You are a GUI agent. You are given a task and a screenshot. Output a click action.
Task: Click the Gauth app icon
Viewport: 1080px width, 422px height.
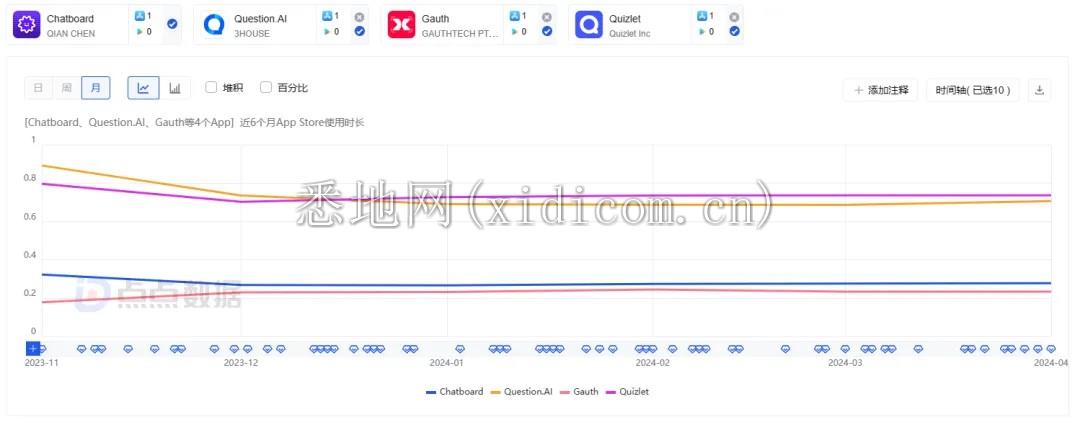point(402,25)
